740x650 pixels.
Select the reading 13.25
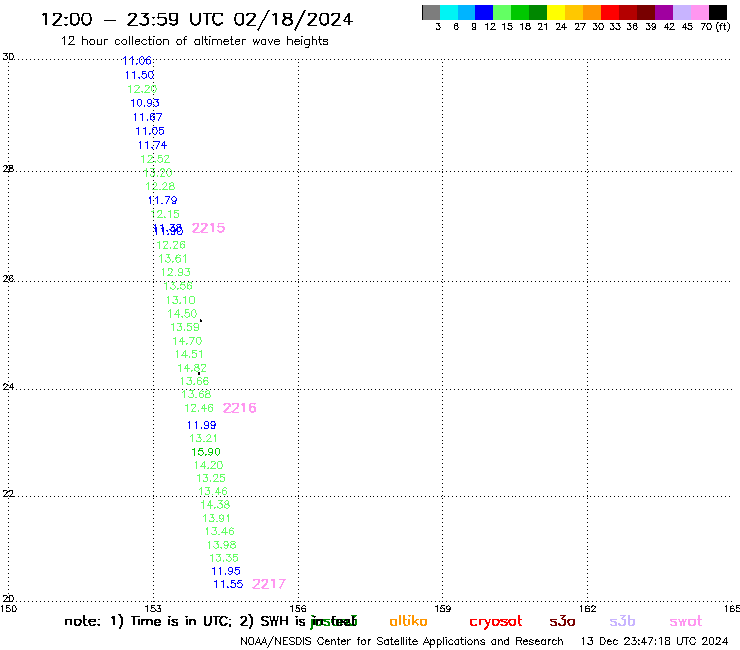click(x=211, y=479)
